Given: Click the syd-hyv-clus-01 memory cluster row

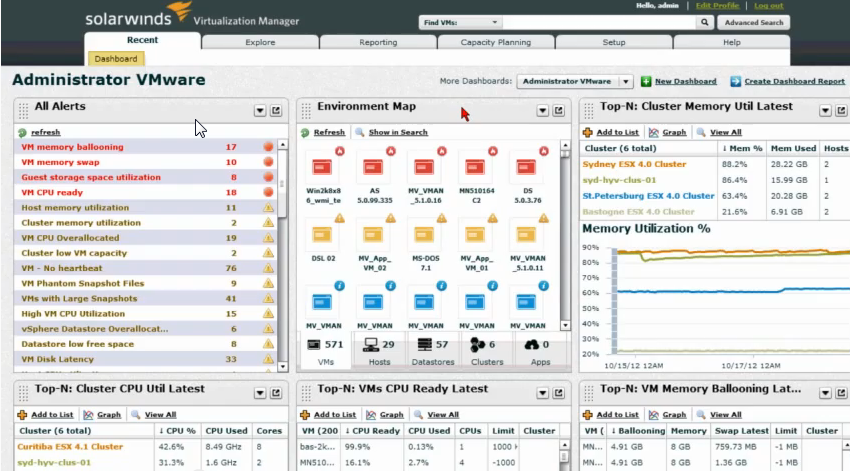Looking at the screenshot, I should [x=714, y=180].
